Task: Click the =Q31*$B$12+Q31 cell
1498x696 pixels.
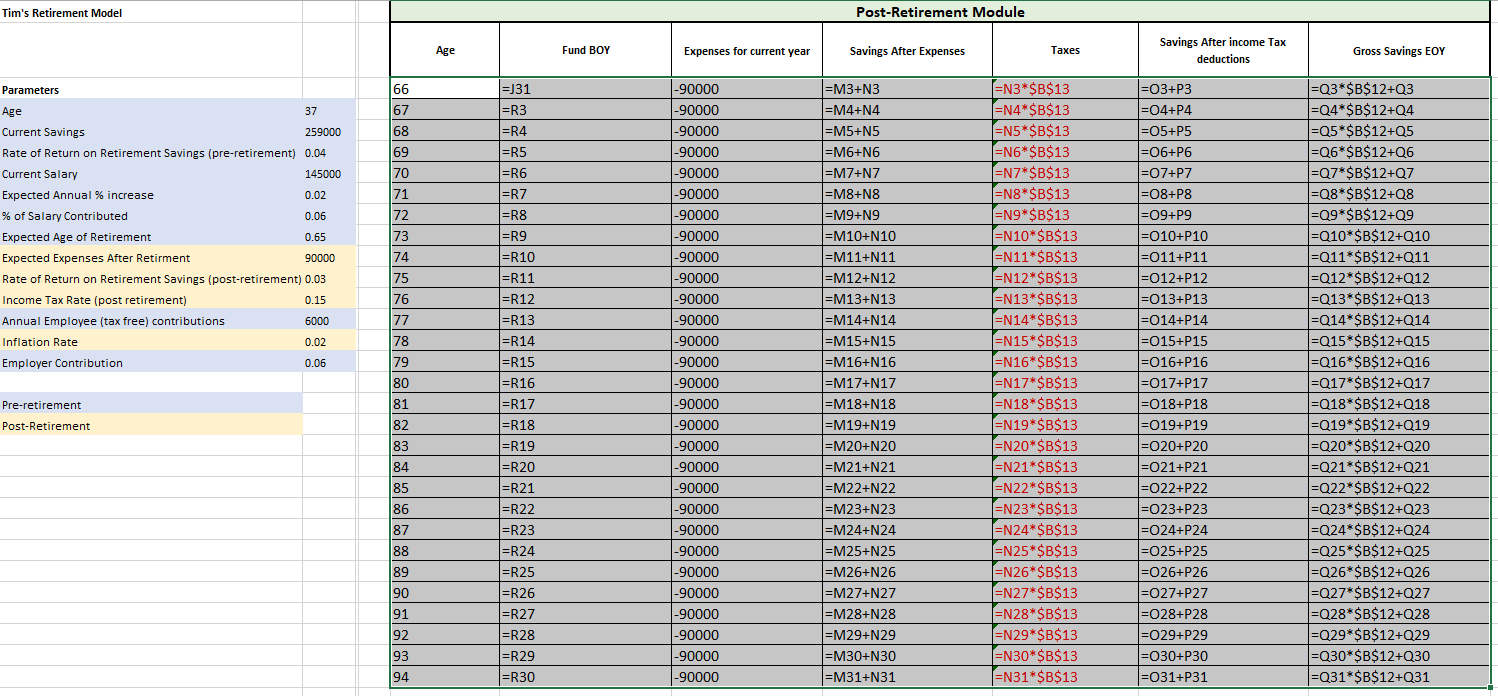Action: [x=1399, y=677]
